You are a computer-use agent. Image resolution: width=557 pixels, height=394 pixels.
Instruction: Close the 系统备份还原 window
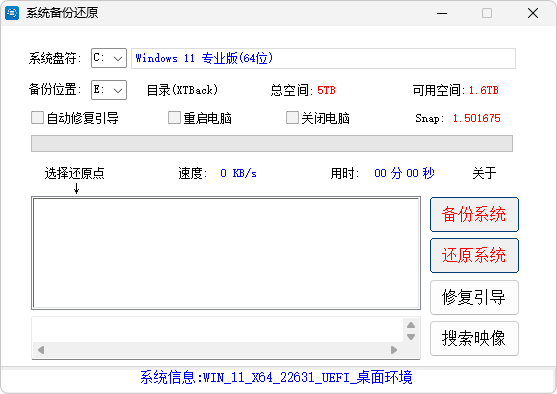(x=533, y=14)
